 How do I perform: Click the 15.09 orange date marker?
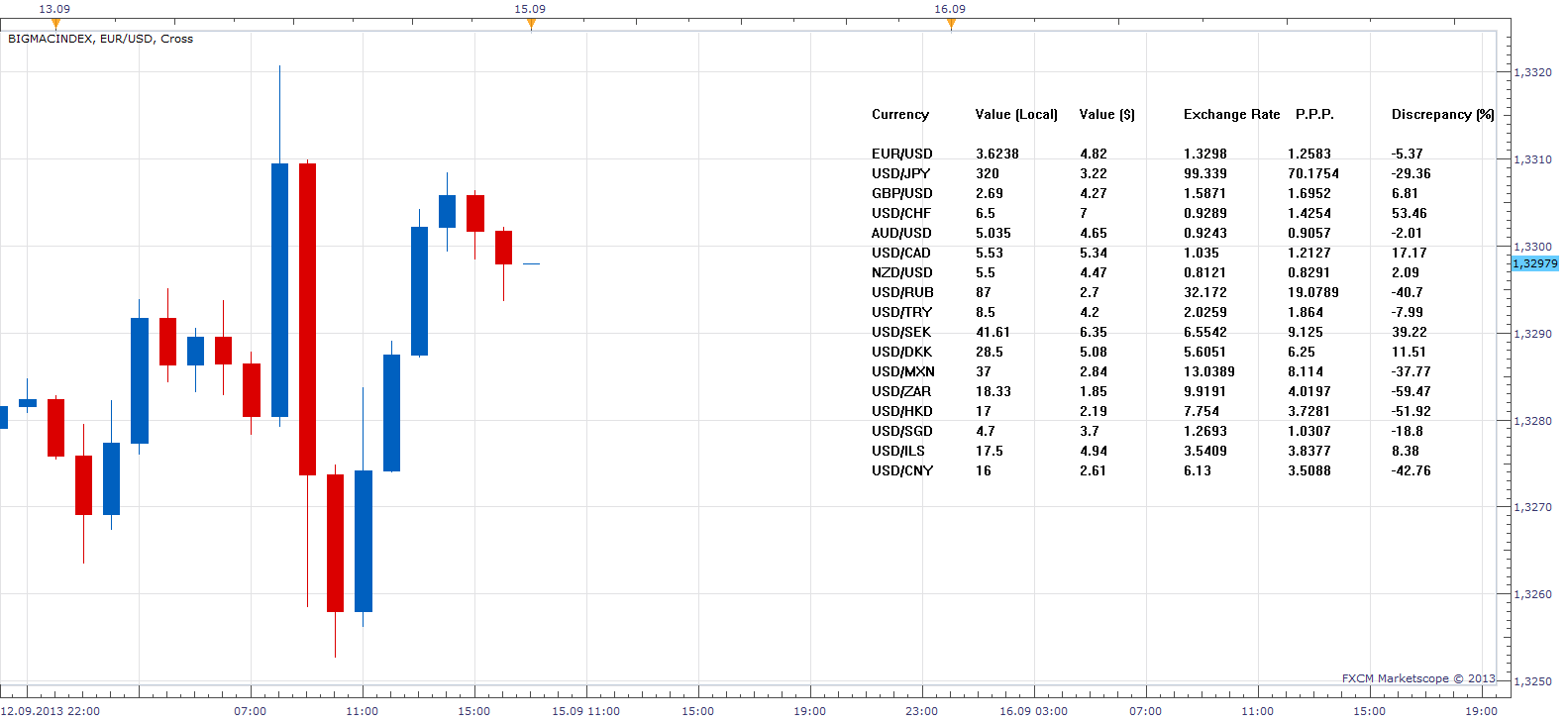point(531,24)
